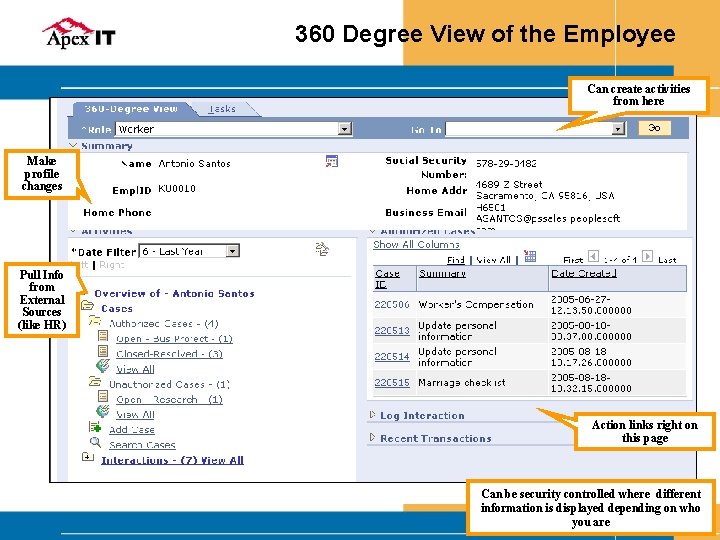
Task: Click the previous row arrow icon
Action: [594, 256]
